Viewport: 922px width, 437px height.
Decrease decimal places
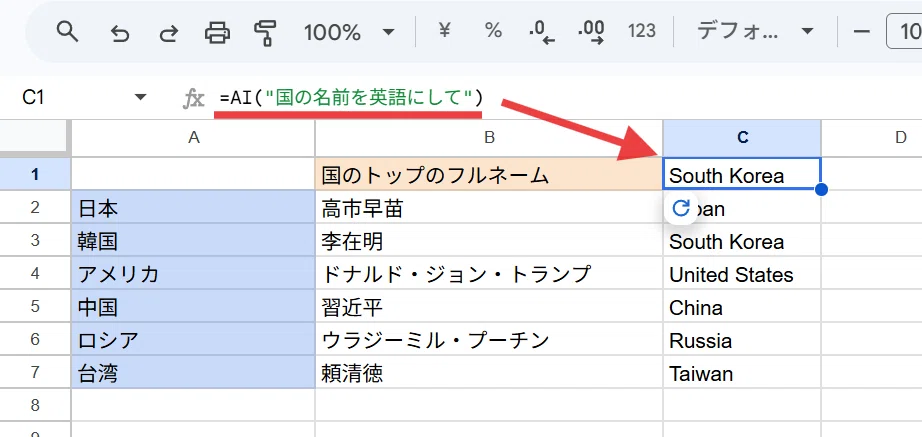pyautogui.click(x=542, y=32)
